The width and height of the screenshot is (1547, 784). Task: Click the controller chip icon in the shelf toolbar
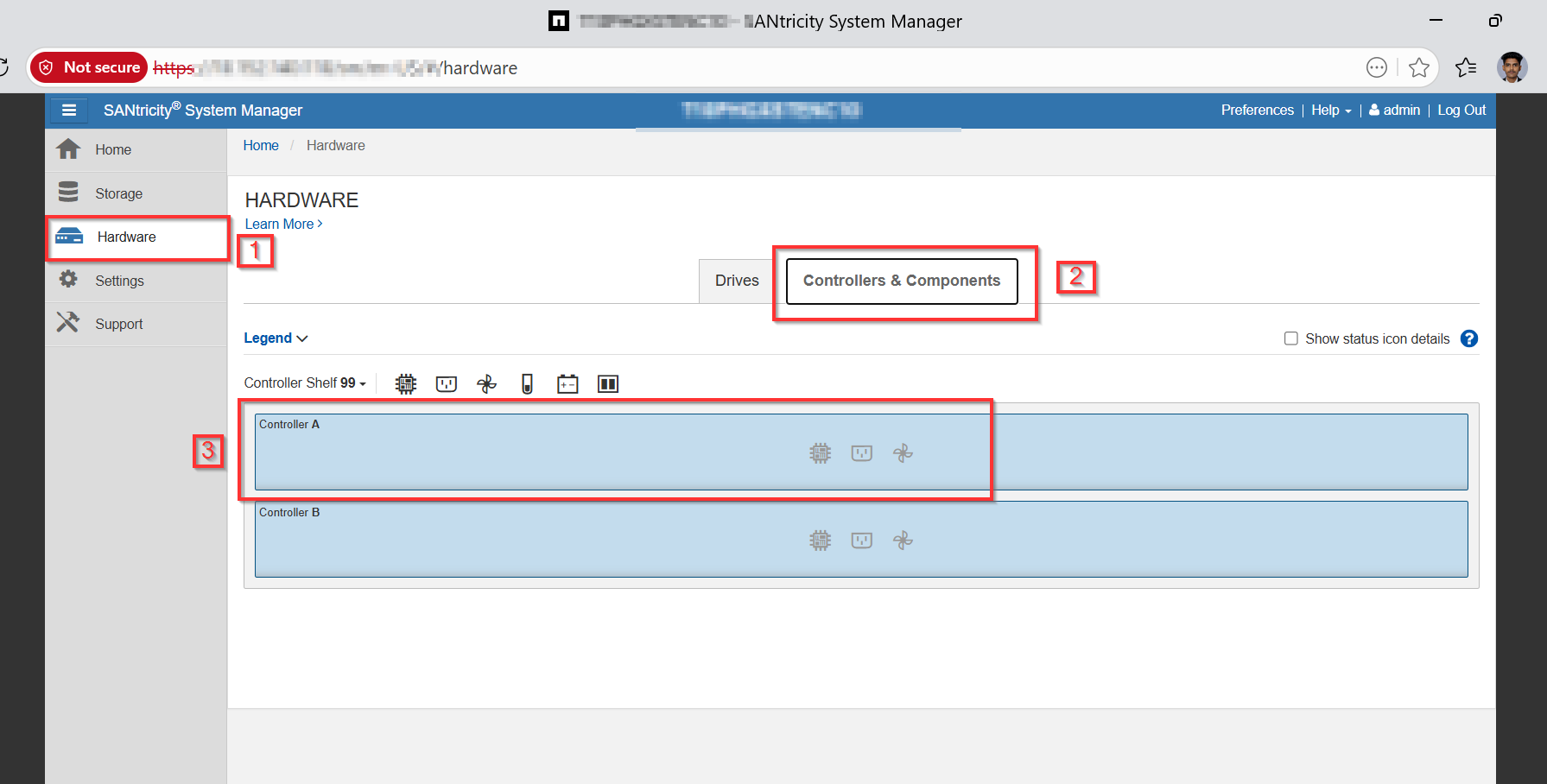[x=405, y=384]
